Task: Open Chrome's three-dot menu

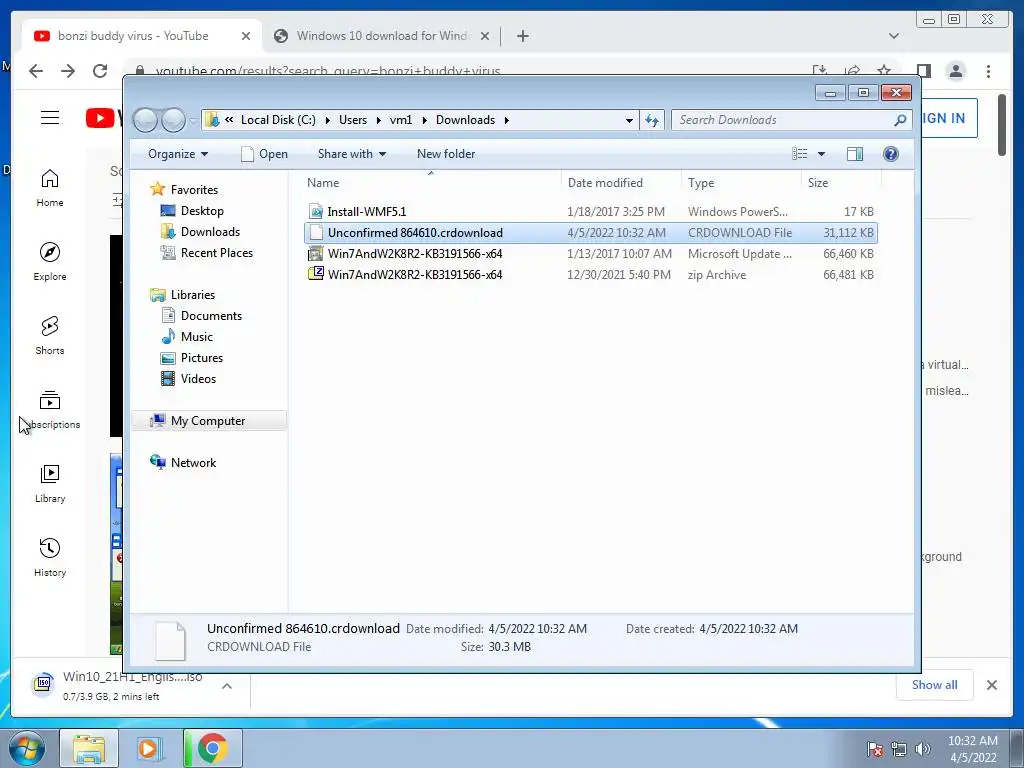Action: 989,71
